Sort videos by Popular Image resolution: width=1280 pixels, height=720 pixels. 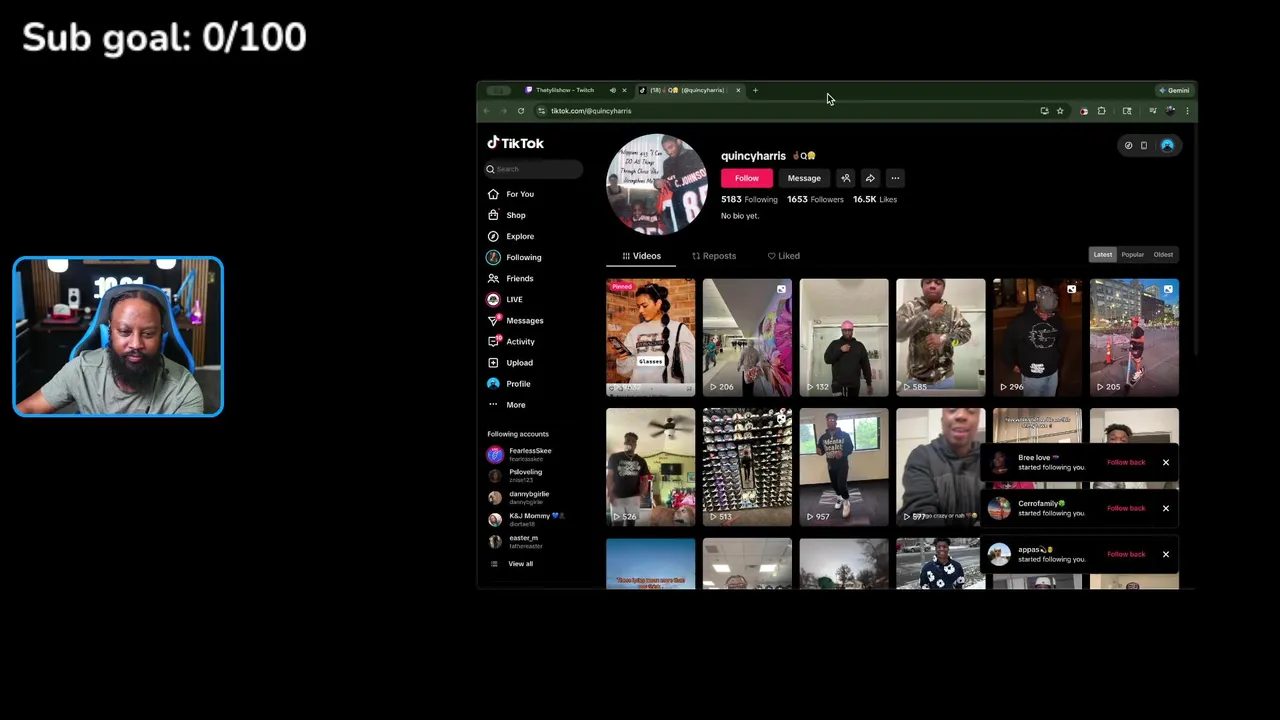(x=1132, y=254)
